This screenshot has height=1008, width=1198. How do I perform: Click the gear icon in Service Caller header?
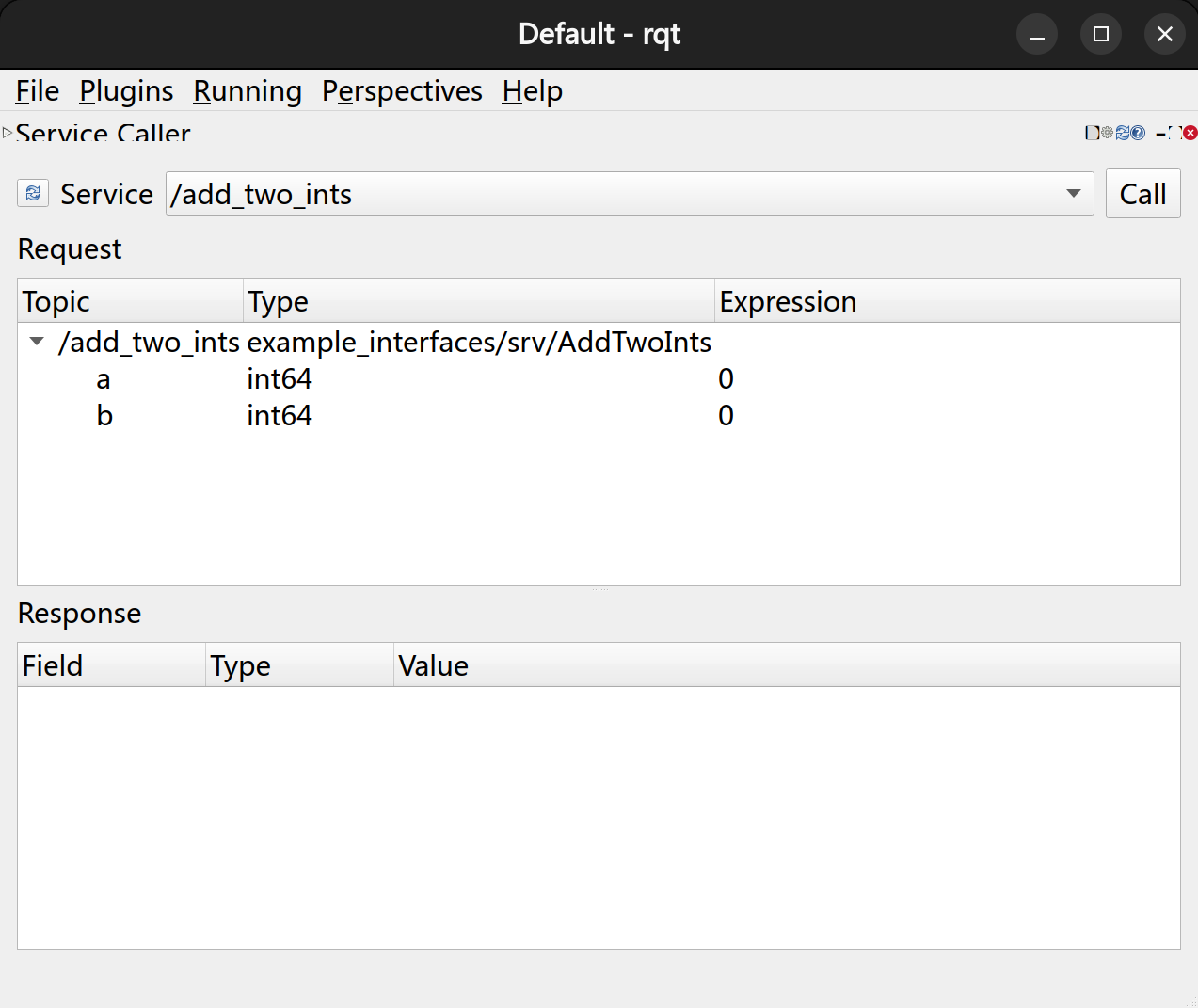coord(1107,133)
